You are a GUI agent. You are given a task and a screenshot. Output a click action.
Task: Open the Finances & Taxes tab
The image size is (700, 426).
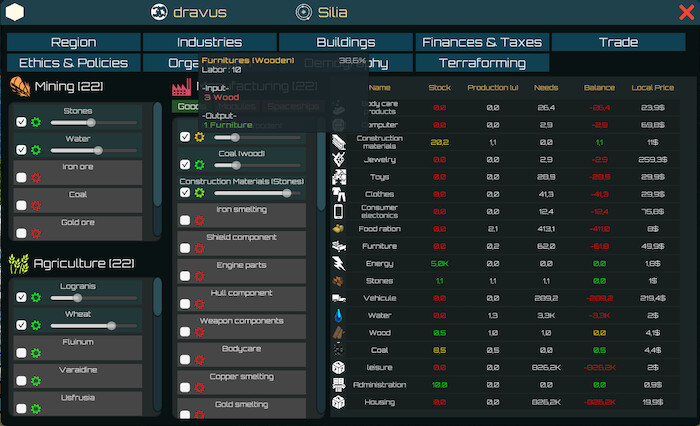(x=482, y=42)
